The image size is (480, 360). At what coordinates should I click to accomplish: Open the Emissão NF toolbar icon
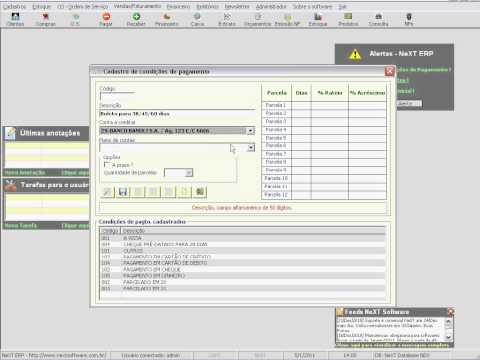coord(288,19)
